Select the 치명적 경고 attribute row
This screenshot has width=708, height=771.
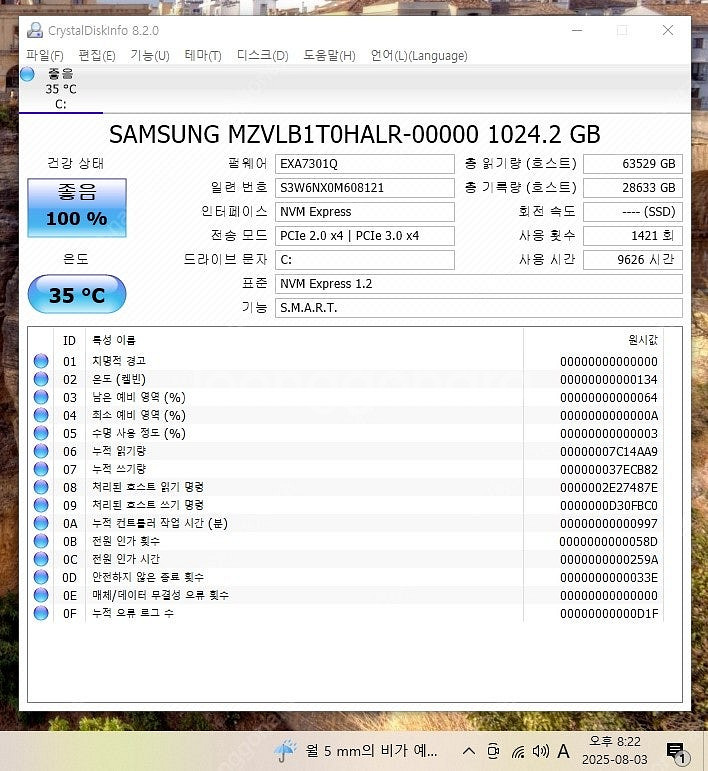point(346,361)
